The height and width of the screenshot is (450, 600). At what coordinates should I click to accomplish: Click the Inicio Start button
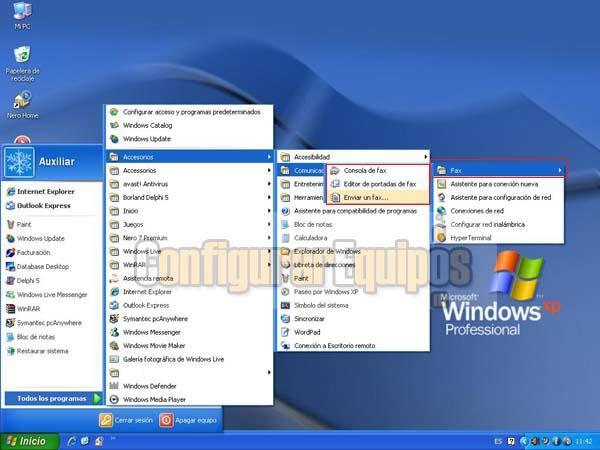(29, 441)
